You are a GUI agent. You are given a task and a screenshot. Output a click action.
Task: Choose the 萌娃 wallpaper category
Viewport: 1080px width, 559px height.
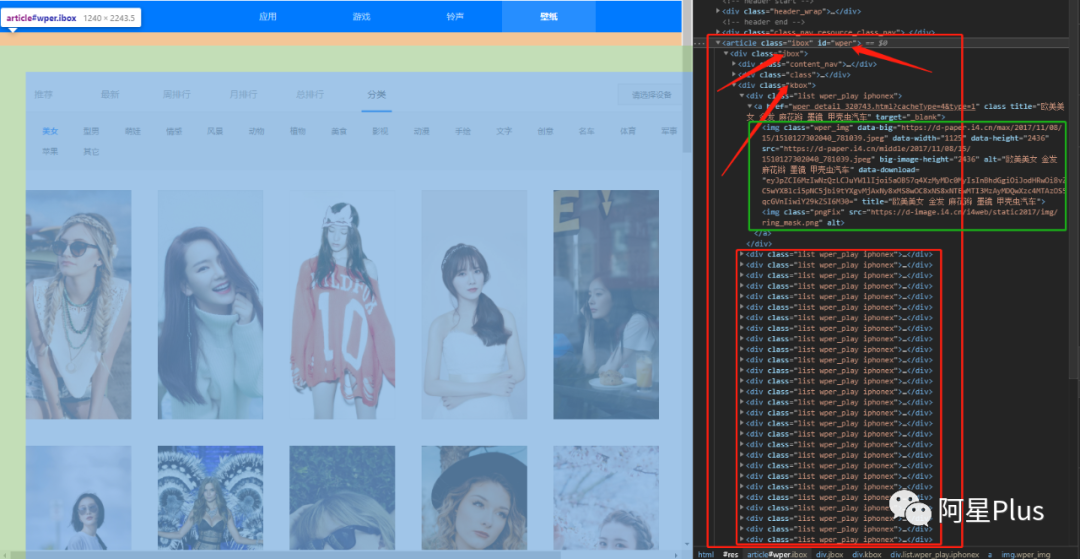(x=132, y=131)
